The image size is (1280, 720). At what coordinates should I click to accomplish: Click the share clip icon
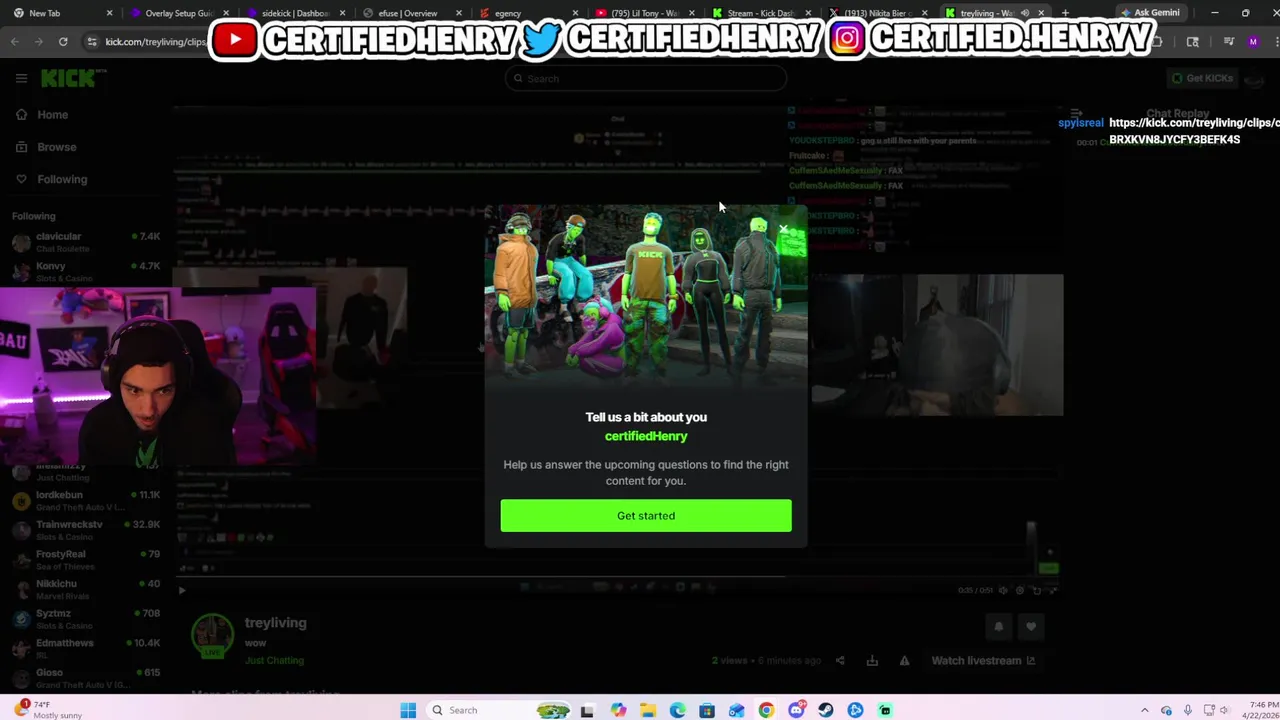pos(840,661)
